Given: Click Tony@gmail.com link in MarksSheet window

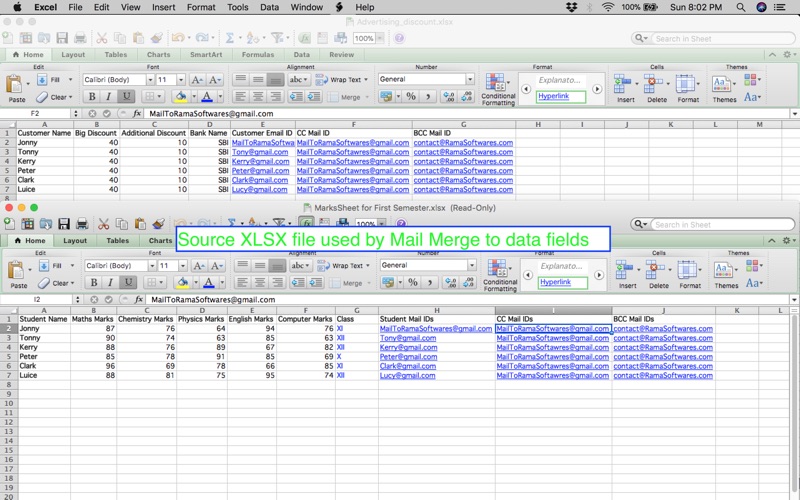Looking at the screenshot, I should (x=408, y=338).
